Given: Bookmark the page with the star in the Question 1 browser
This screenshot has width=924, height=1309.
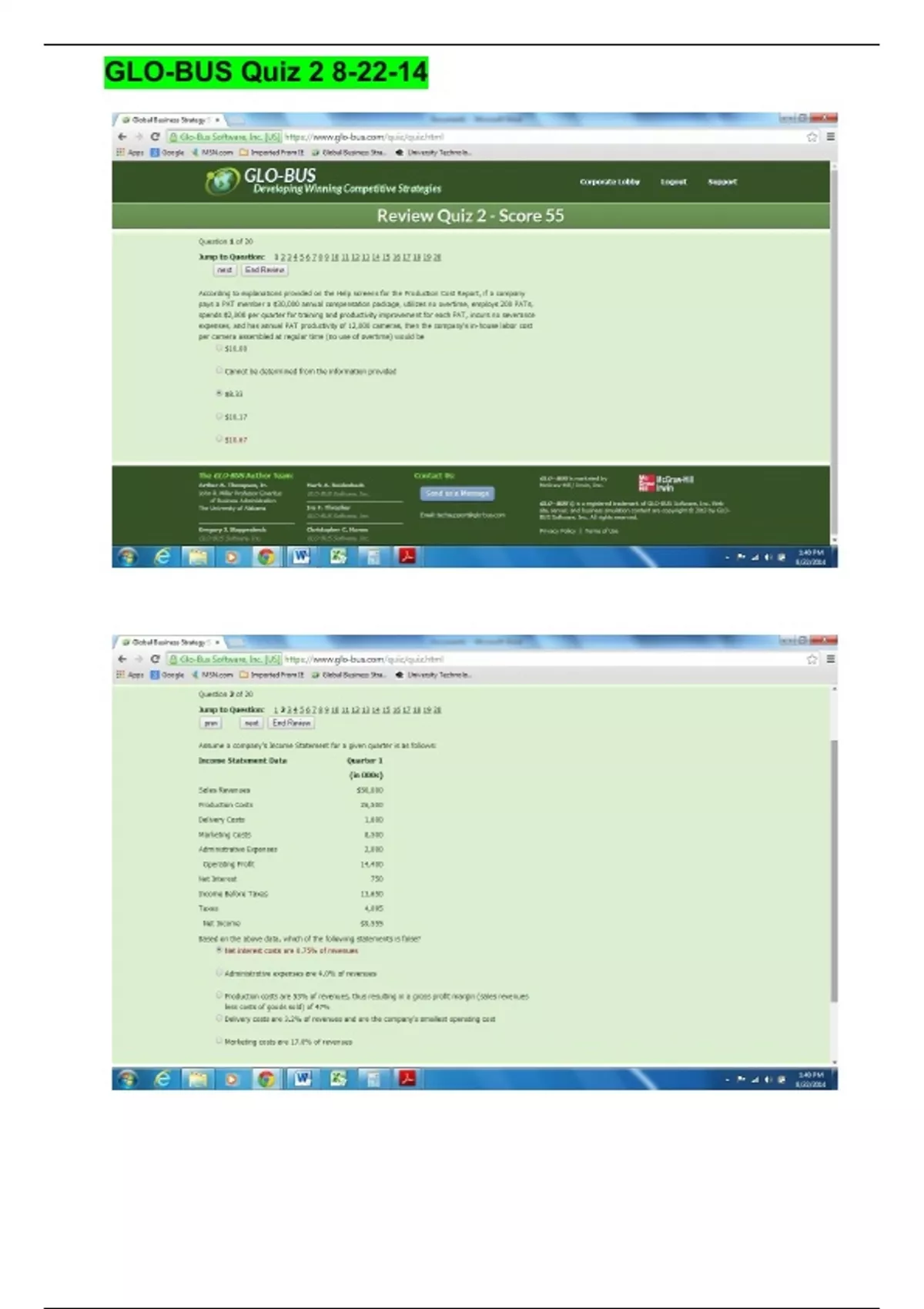Looking at the screenshot, I should click(812, 137).
